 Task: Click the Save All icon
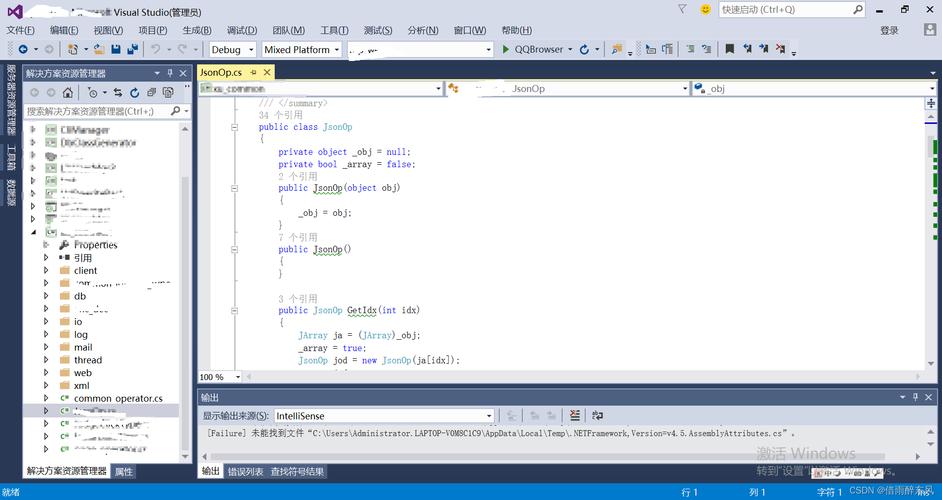pos(132,49)
